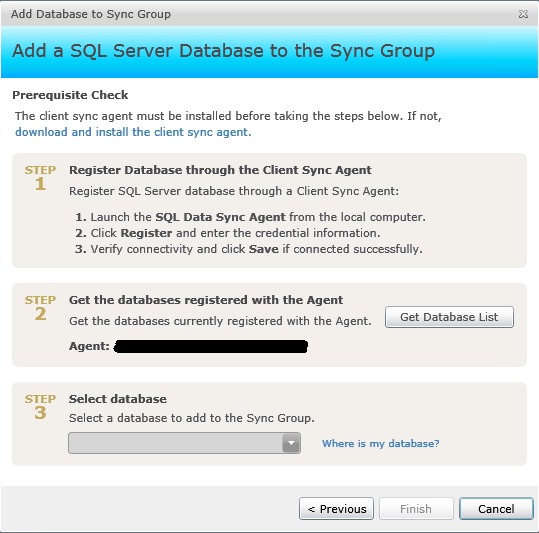Click the Add a SQL Server Database banner title

(223, 51)
